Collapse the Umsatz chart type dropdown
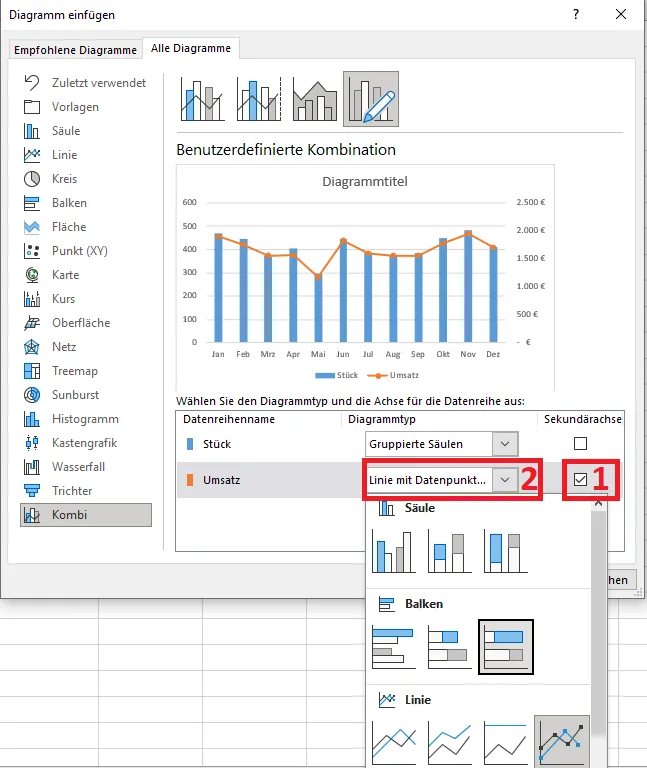 point(505,480)
